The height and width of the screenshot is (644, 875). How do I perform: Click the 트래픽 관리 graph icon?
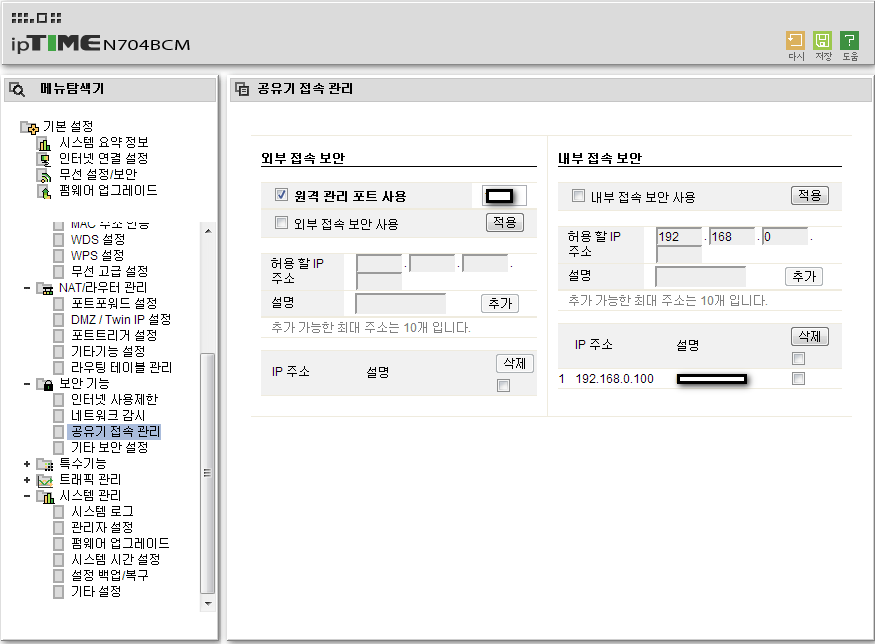45,480
